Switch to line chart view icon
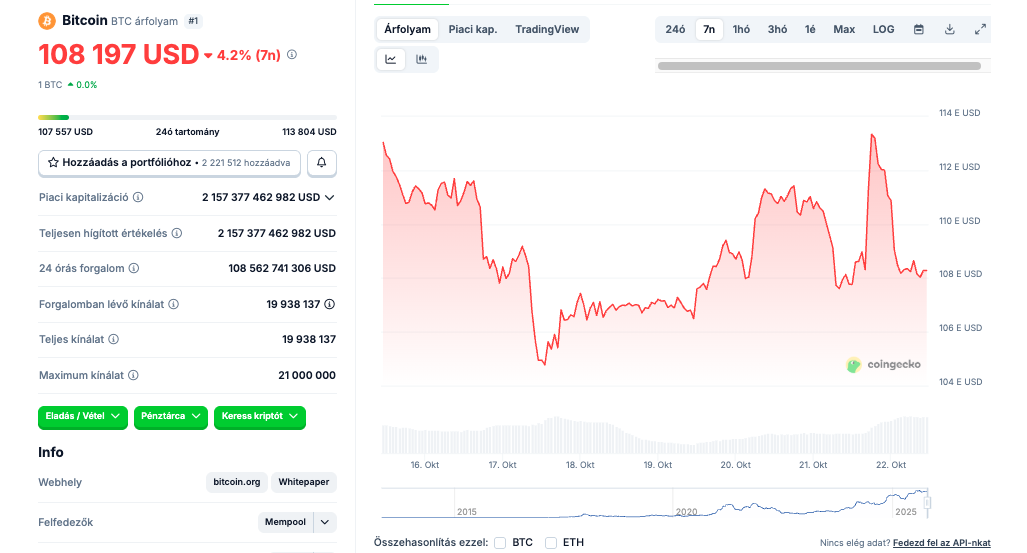Screen dimensions: 1027x553 [391, 60]
